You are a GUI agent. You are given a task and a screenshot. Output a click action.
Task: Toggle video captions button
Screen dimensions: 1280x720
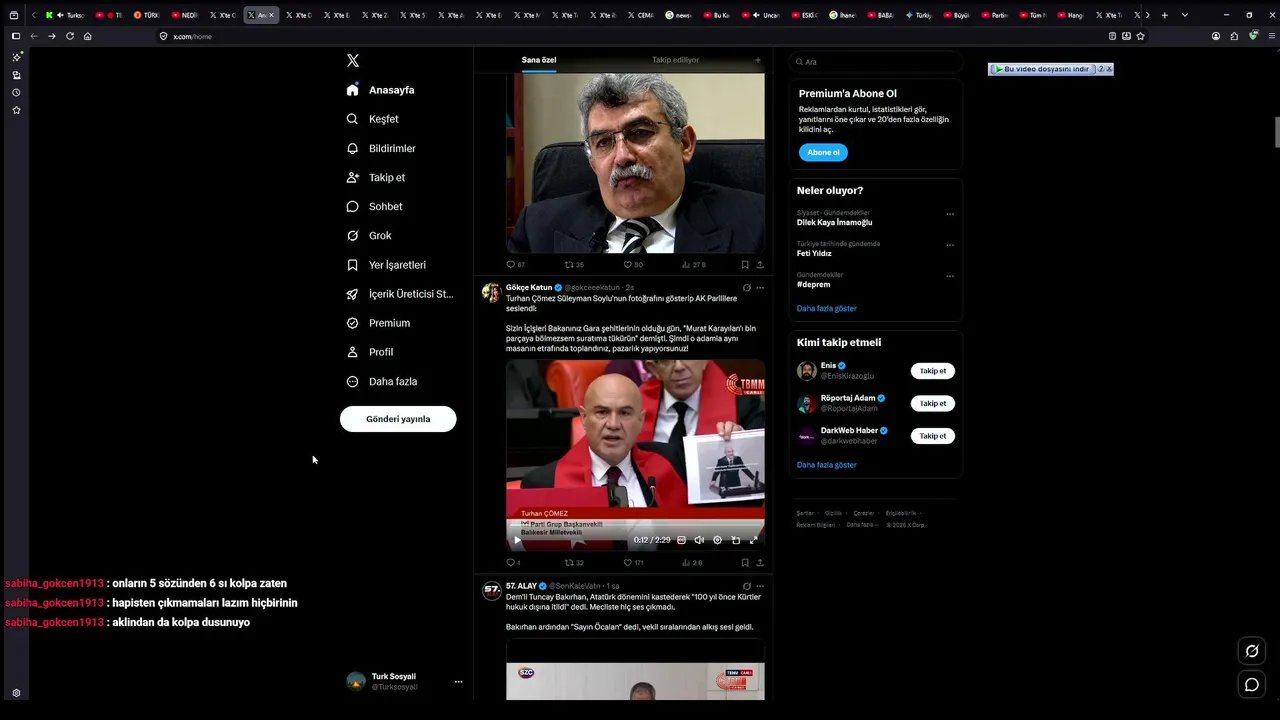(x=681, y=540)
